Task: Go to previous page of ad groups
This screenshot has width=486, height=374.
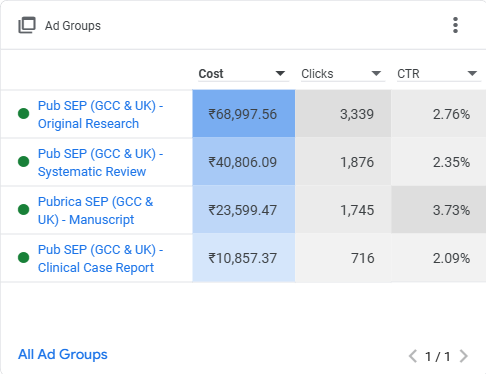Action: point(413,356)
